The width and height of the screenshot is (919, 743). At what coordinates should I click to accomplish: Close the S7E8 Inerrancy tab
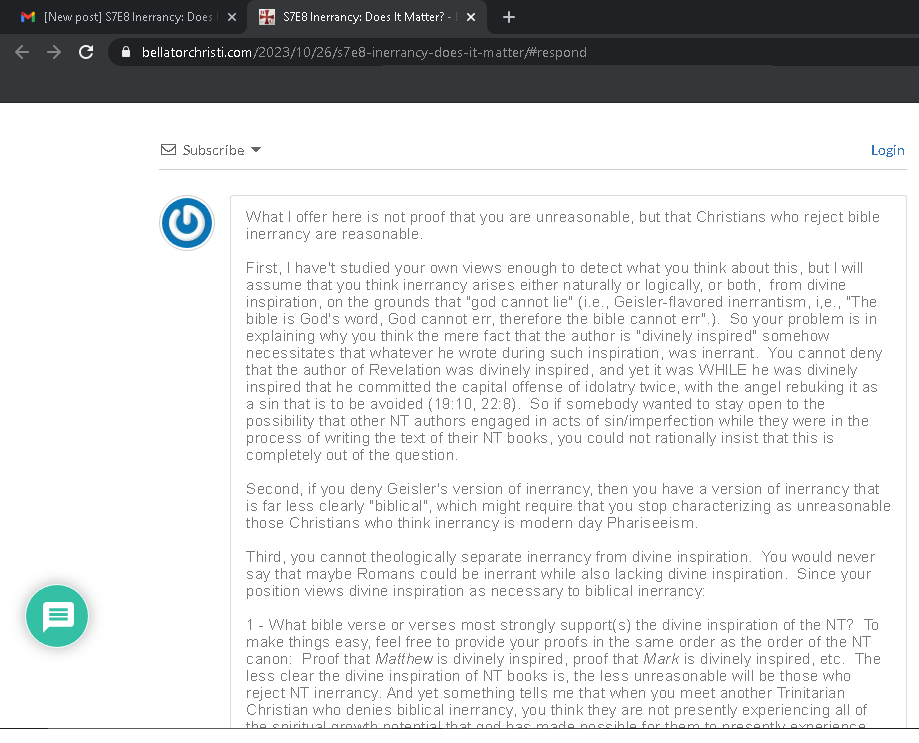point(471,18)
